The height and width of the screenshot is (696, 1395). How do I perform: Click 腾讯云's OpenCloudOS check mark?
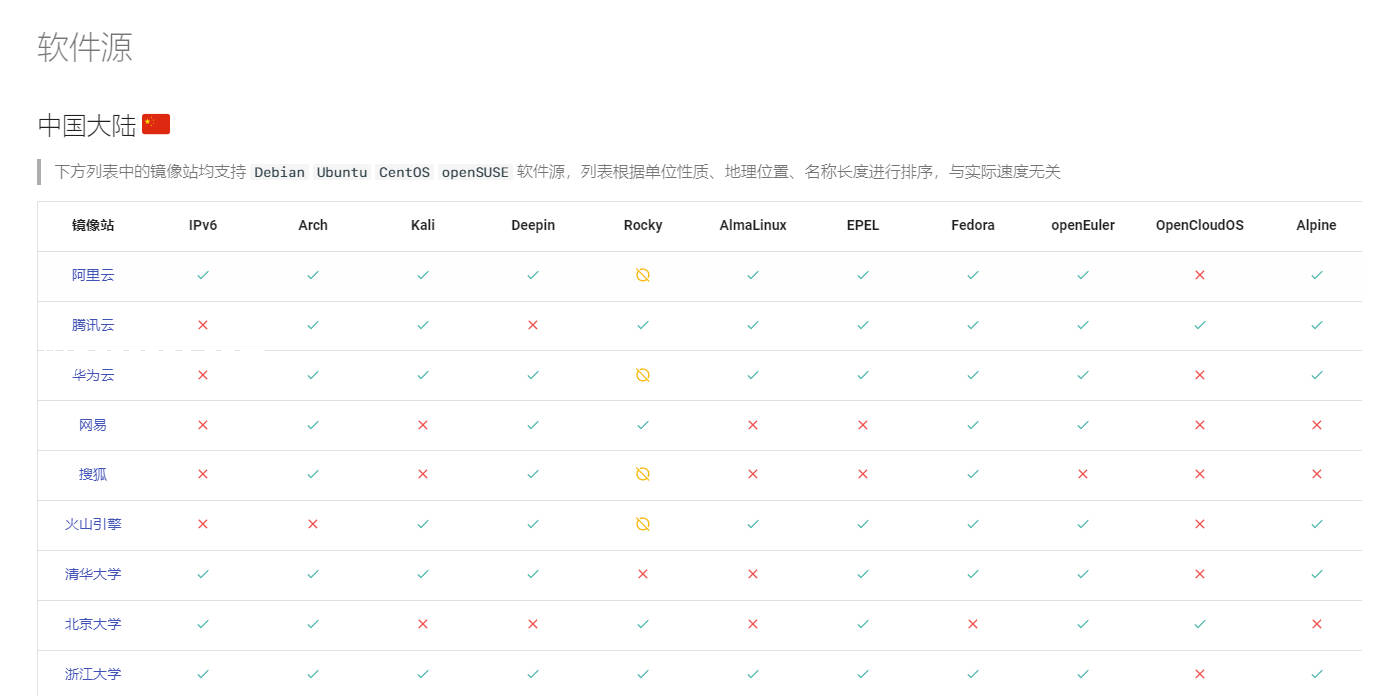pyautogui.click(x=1200, y=325)
